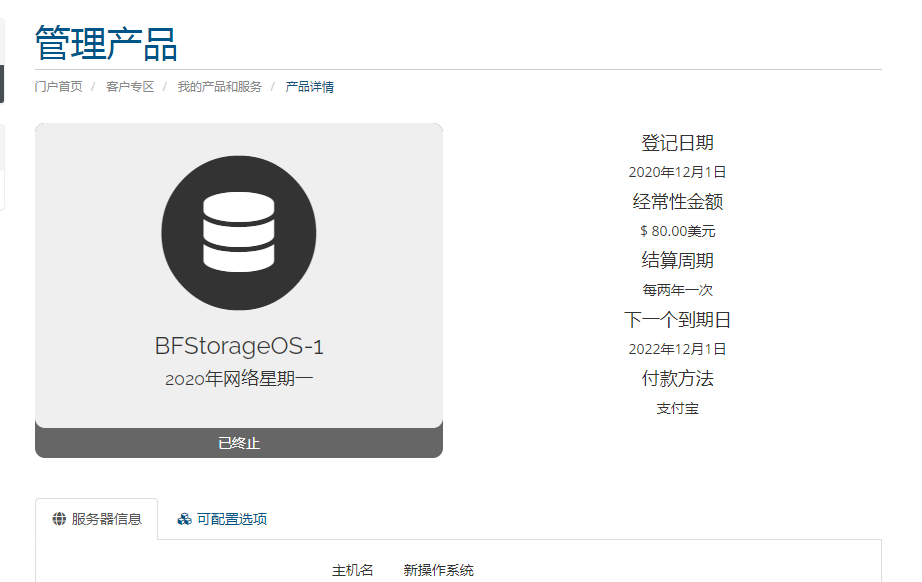Click the BFStorageOS-1 product name
Screen dimensions: 922x582
pos(239,346)
